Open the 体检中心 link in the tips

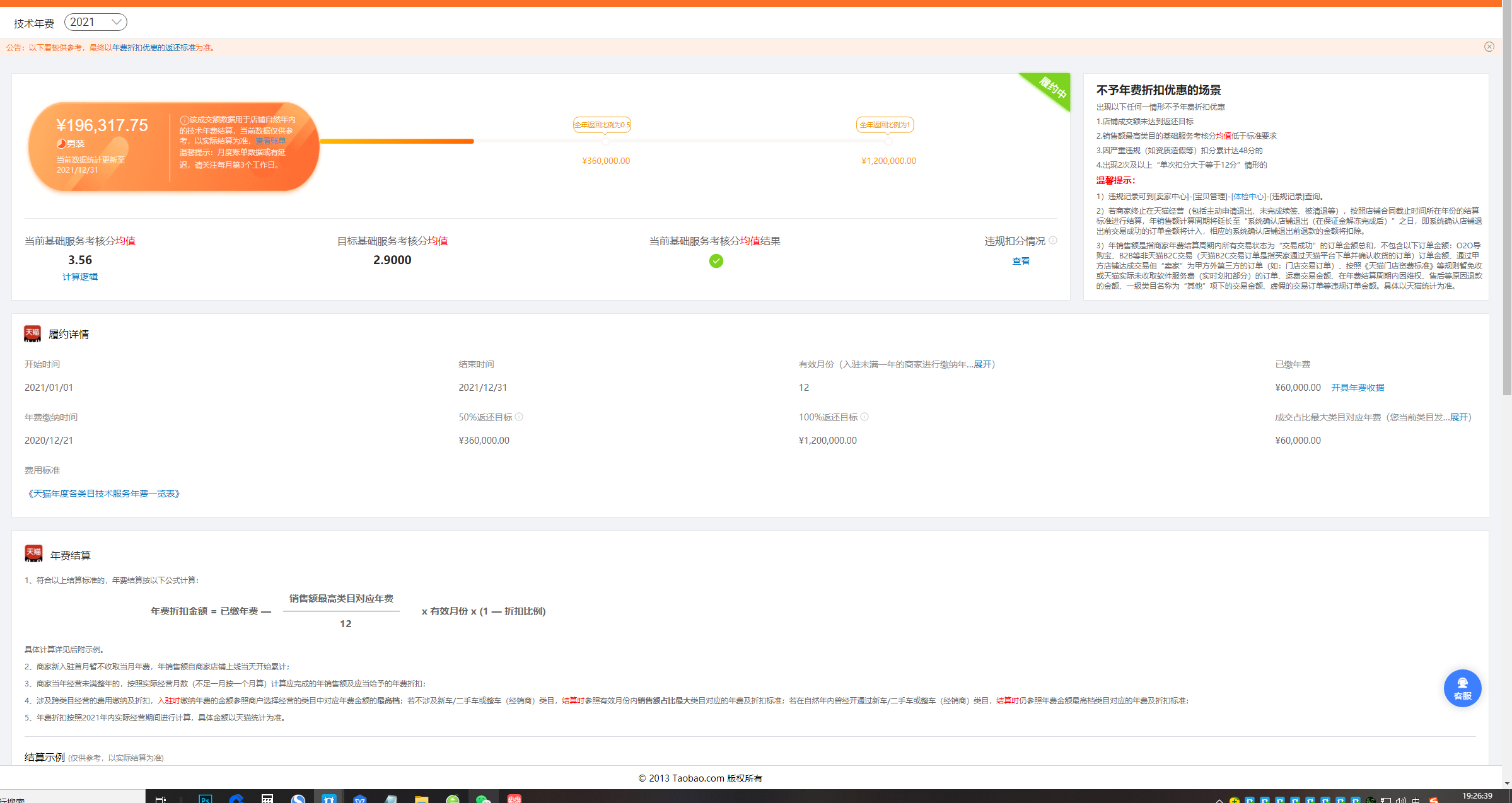[x=1249, y=197]
